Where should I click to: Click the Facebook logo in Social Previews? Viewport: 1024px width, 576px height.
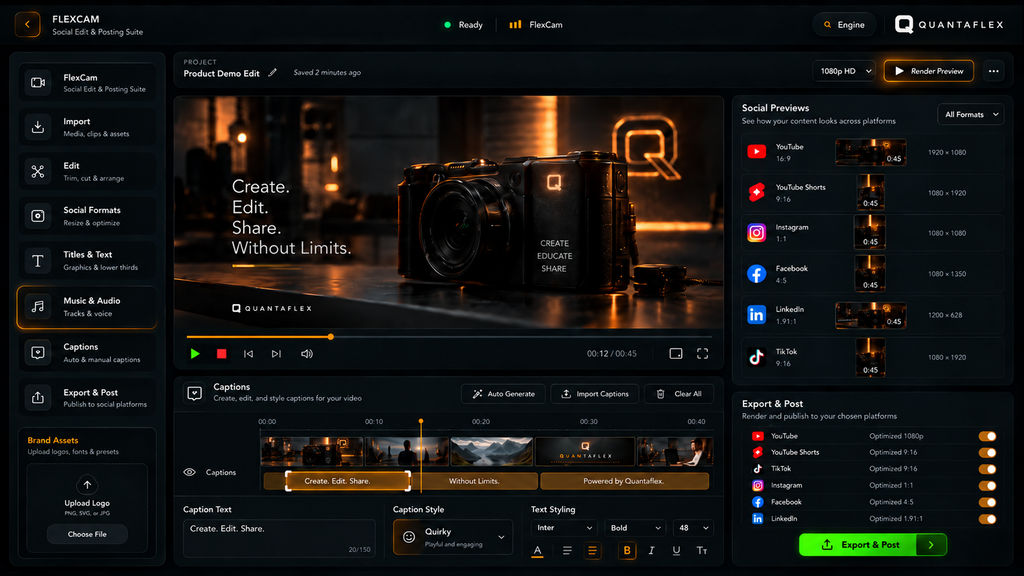pyautogui.click(x=756, y=274)
